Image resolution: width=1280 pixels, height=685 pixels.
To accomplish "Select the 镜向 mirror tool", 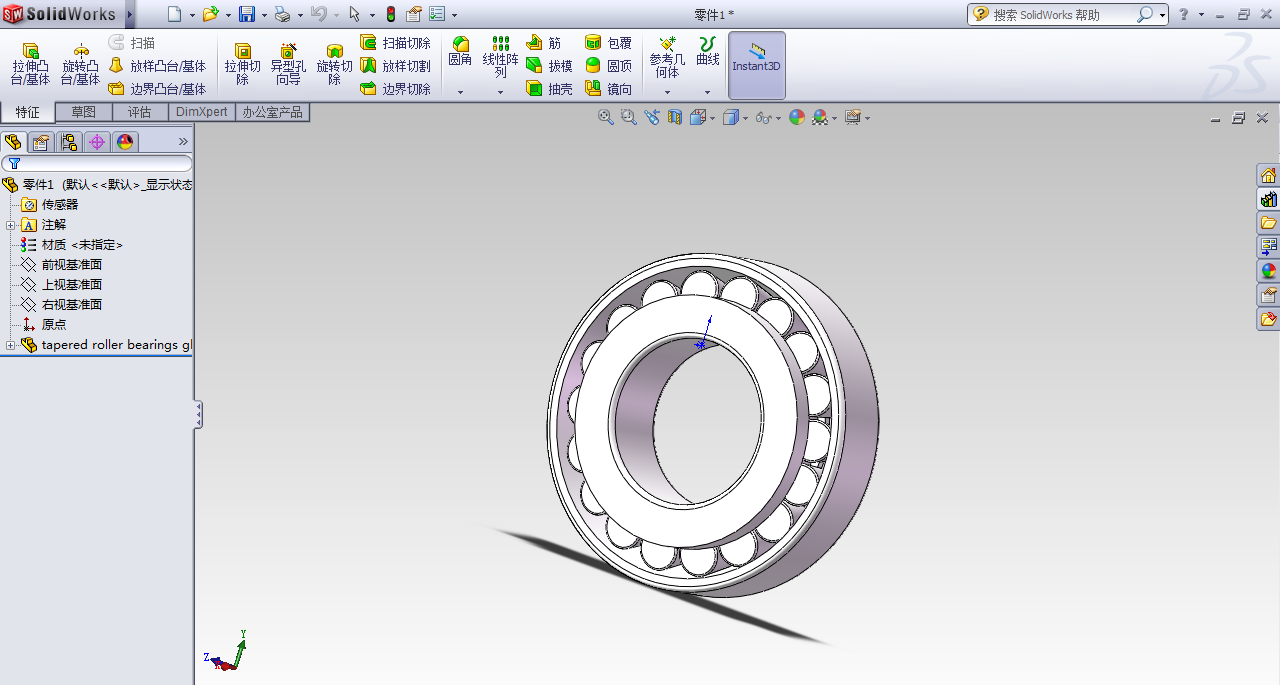I will click(x=608, y=89).
